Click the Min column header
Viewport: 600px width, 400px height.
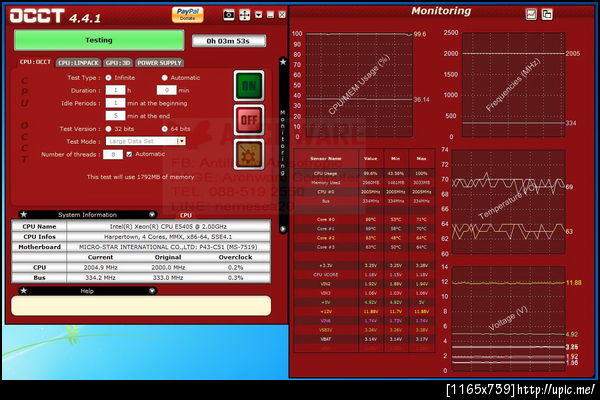tap(396, 158)
